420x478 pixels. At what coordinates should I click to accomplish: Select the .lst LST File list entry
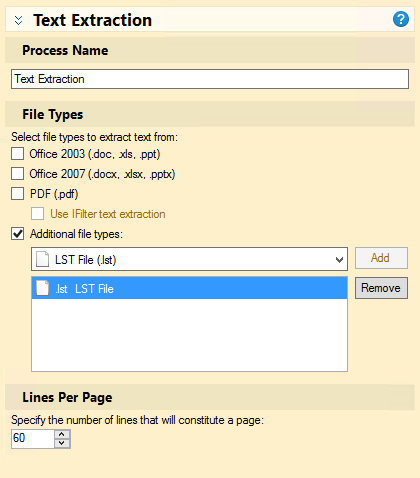pos(189,288)
